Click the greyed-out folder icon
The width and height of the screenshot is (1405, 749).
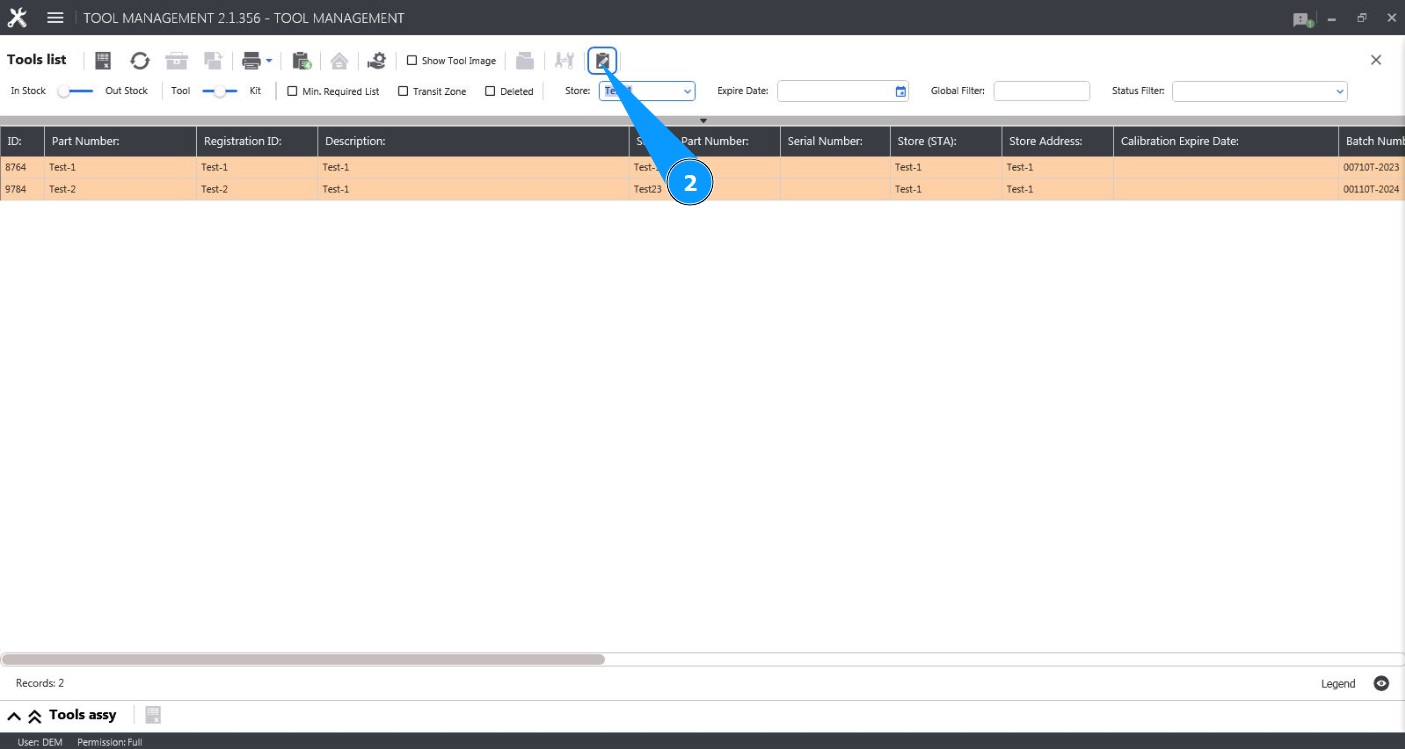[525, 61]
